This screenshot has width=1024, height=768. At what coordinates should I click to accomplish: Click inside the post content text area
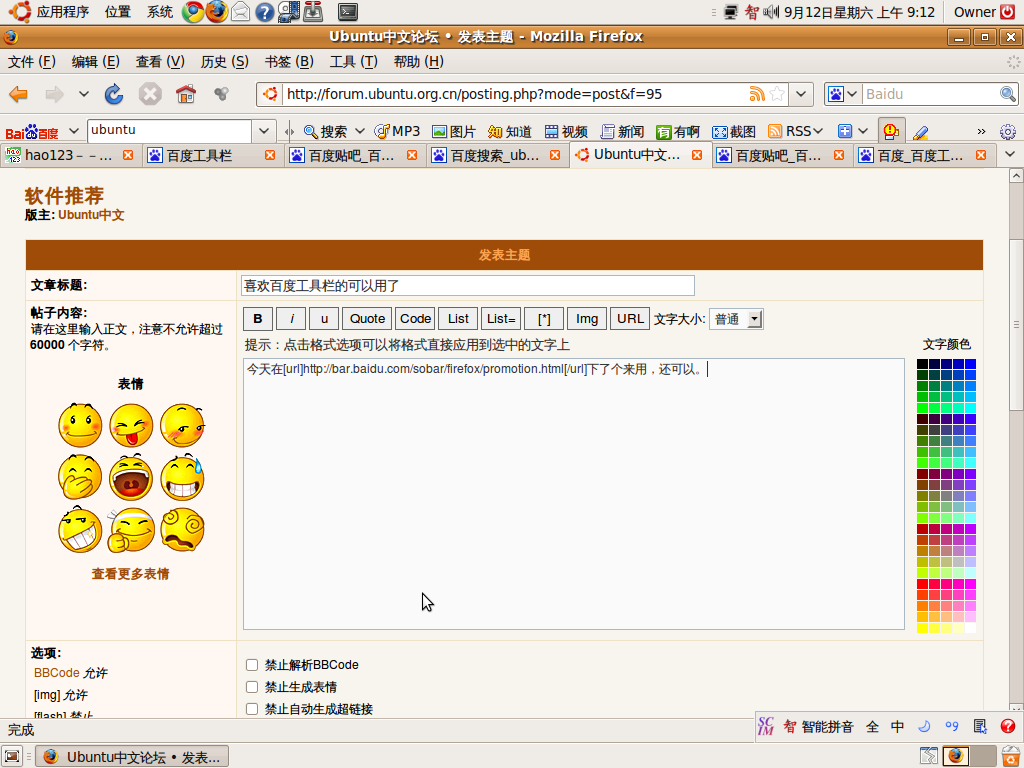574,494
